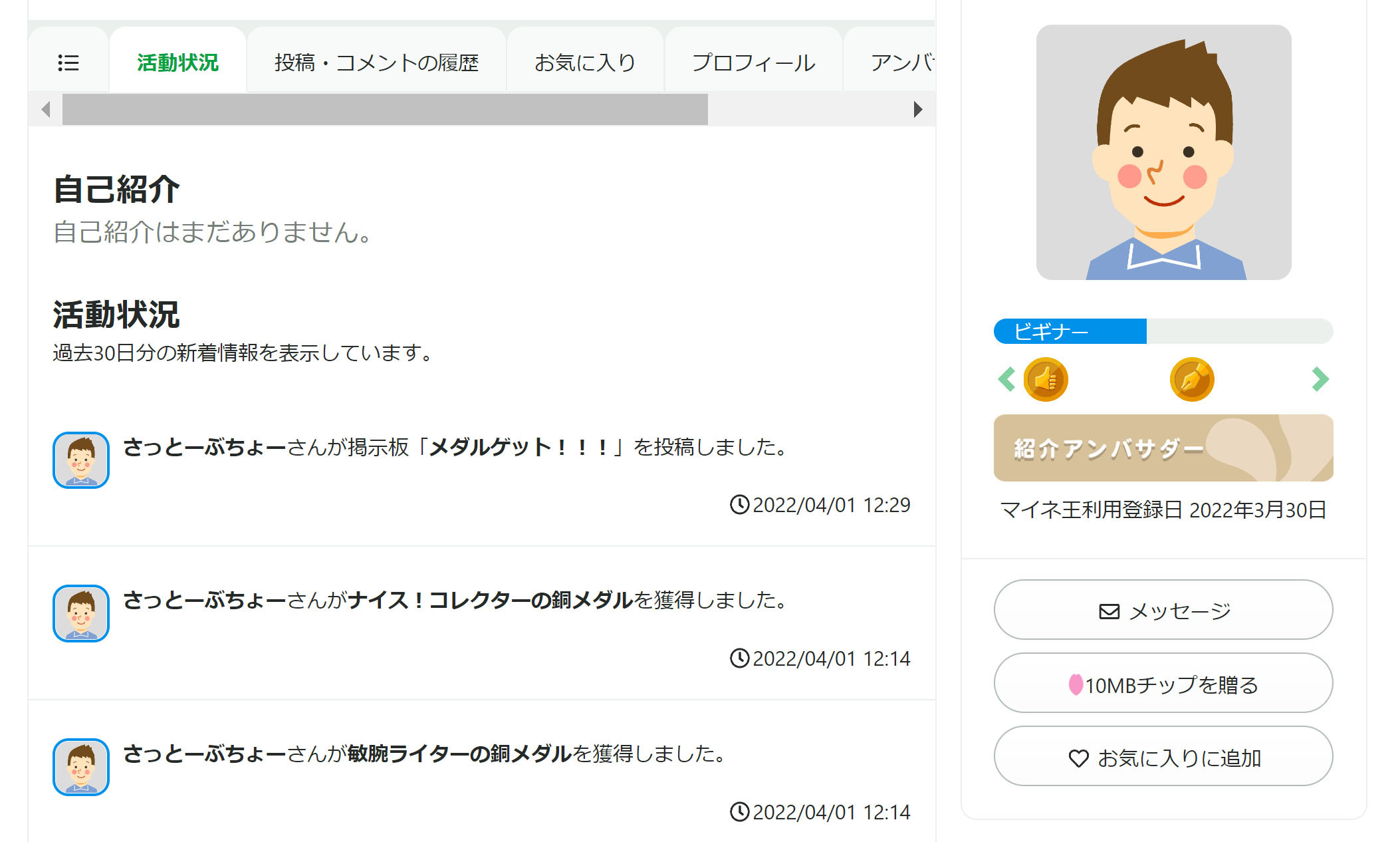Image resolution: width=1400 pixels, height=842 pixels.
Task: Click the ビギナー level progress bar
Action: (1163, 331)
